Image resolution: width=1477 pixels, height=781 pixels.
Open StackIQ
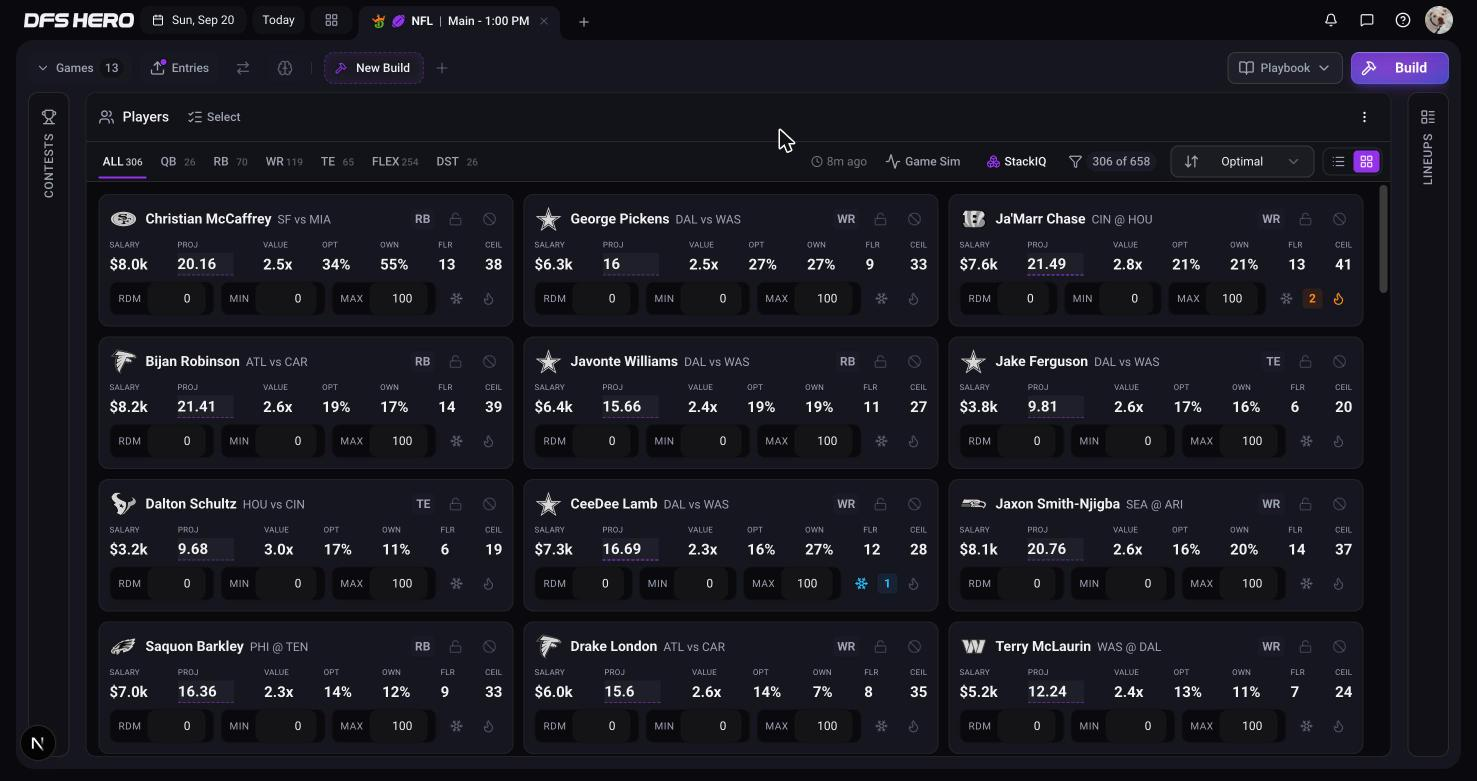[1016, 162]
